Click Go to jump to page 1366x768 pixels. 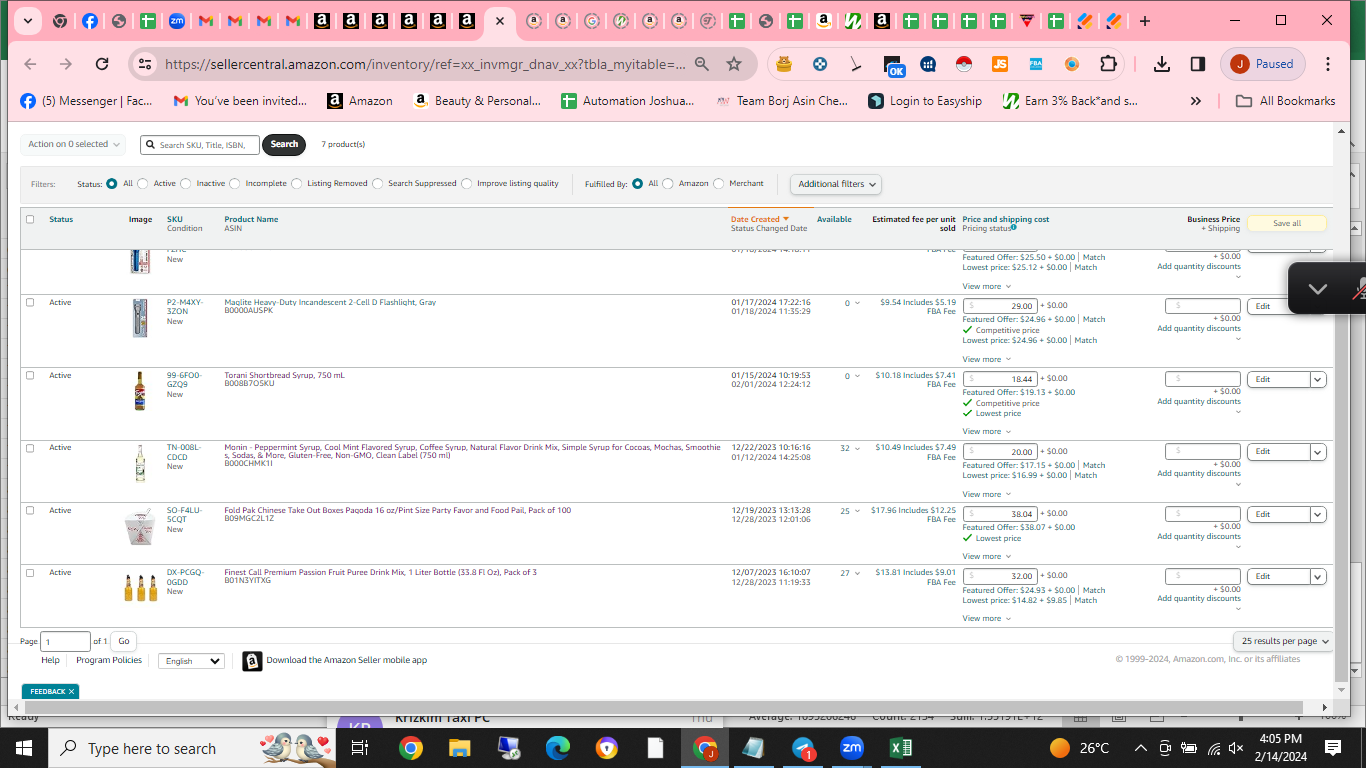coord(124,641)
